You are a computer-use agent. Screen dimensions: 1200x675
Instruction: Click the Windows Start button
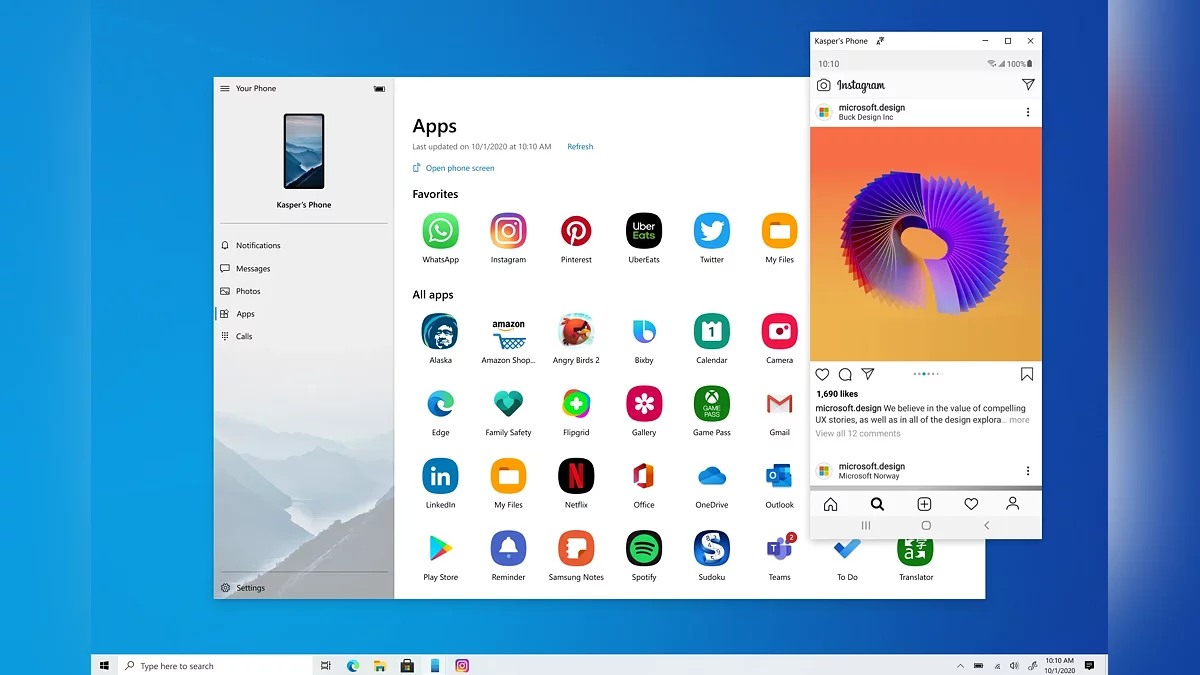point(104,665)
